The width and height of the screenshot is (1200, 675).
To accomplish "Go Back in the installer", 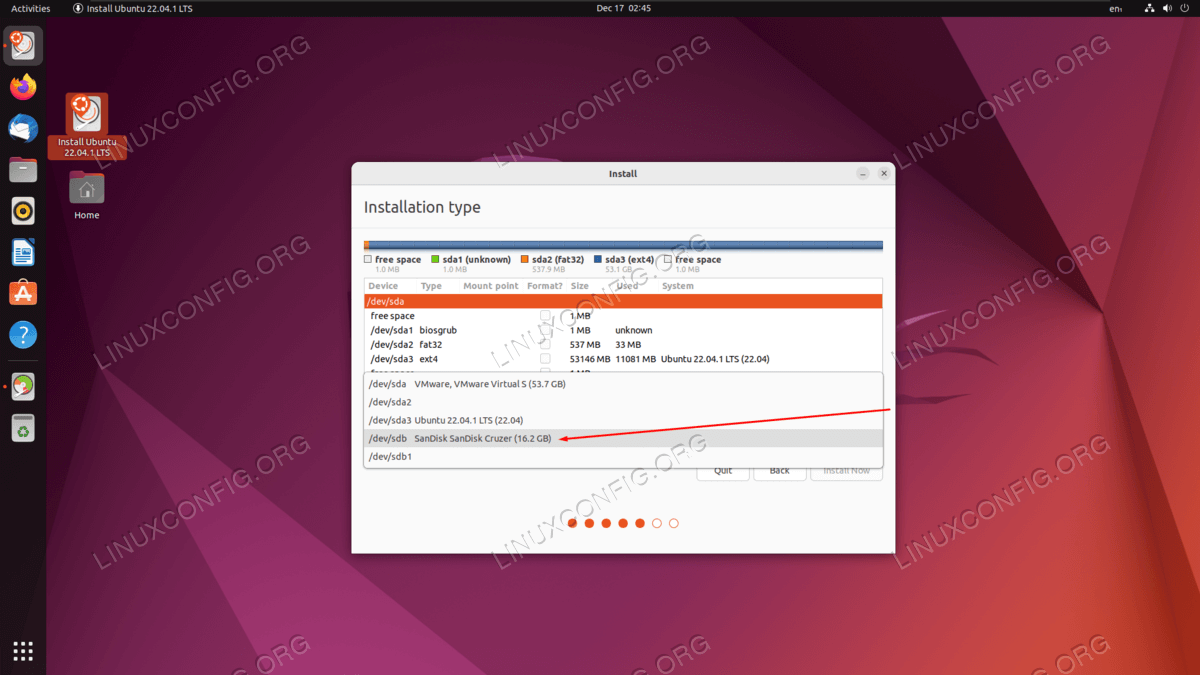I will point(780,470).
